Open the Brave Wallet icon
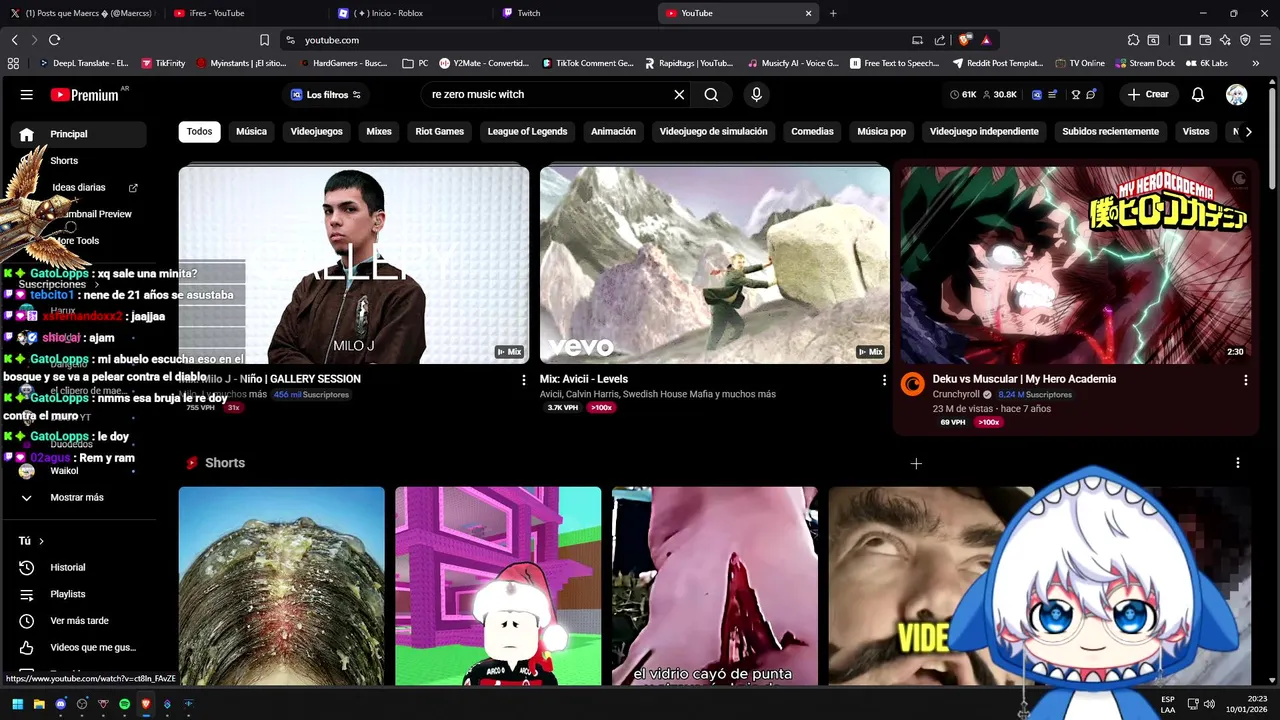This screenshot has height=720, width=1280. pyautogui.click(x=1205, y=40)
